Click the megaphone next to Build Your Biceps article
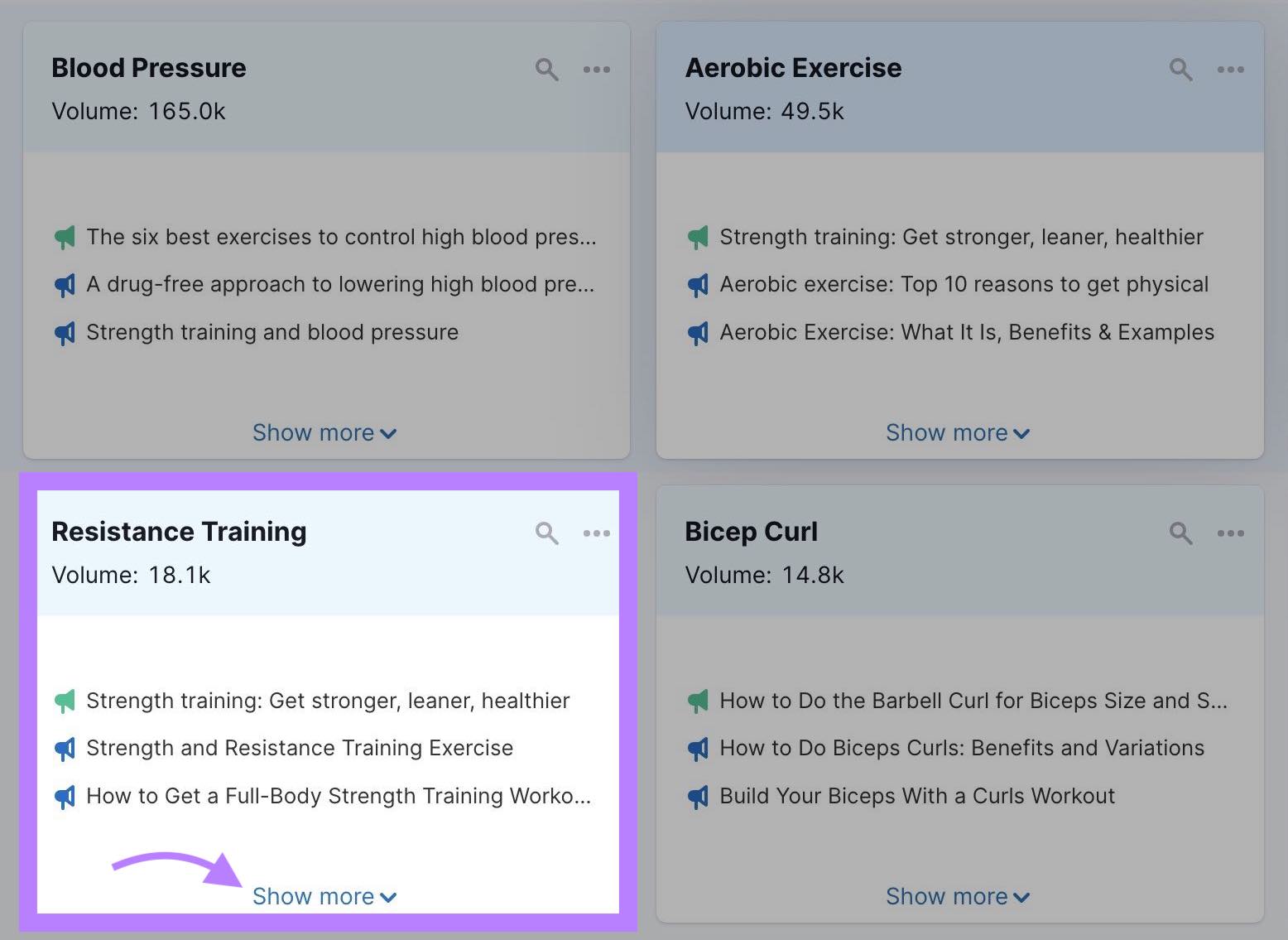Viewport: 1288px width, 940px height. [698, 797]
